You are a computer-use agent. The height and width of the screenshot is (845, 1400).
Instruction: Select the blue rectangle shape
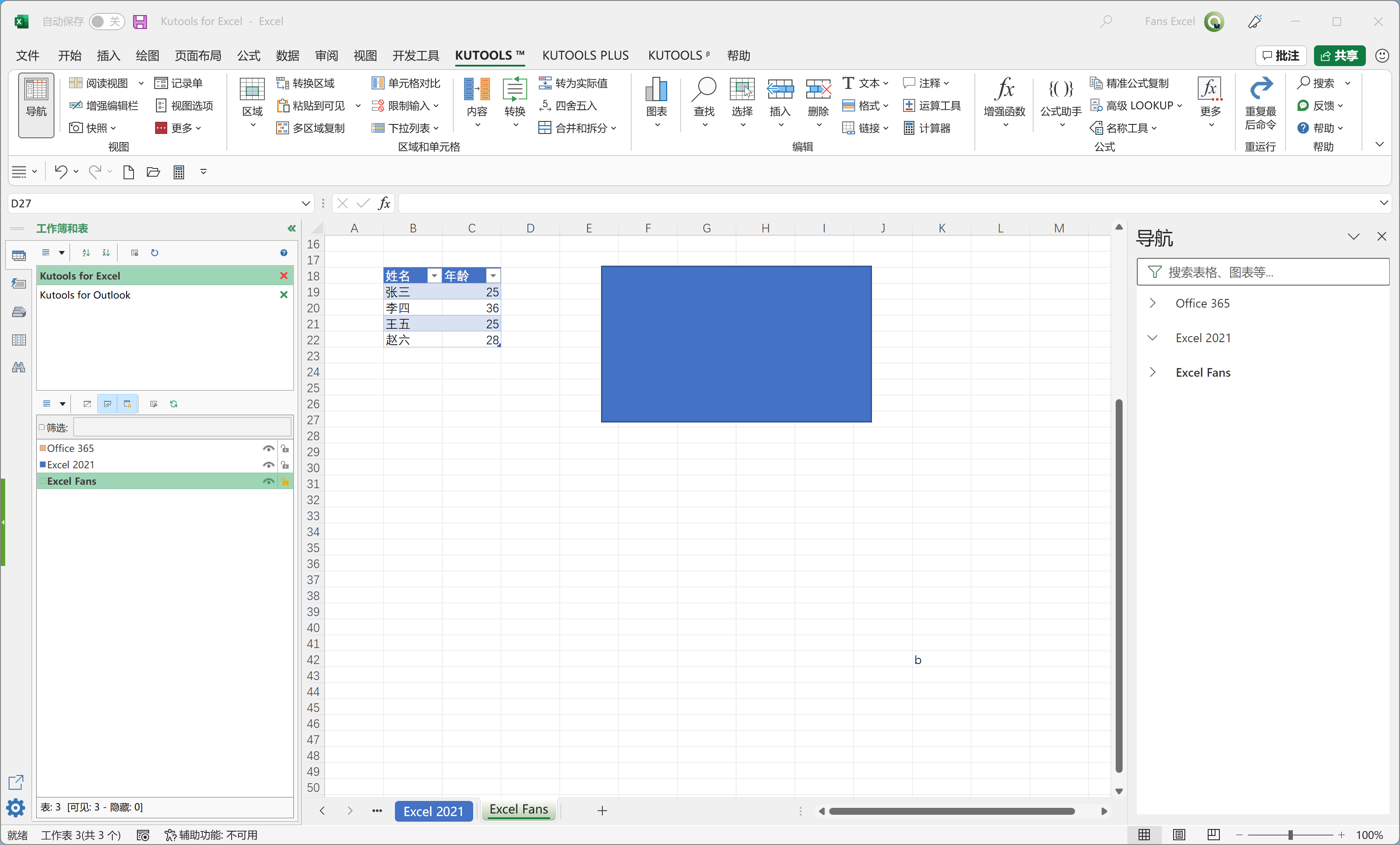(736, 343)
